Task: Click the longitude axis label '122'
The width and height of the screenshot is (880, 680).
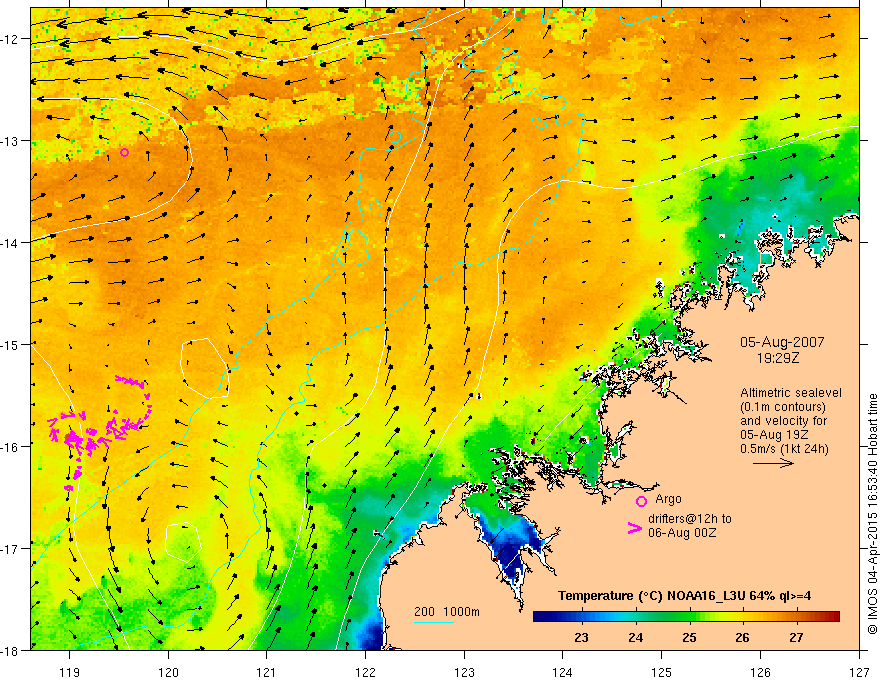Action: click(365, 672)
